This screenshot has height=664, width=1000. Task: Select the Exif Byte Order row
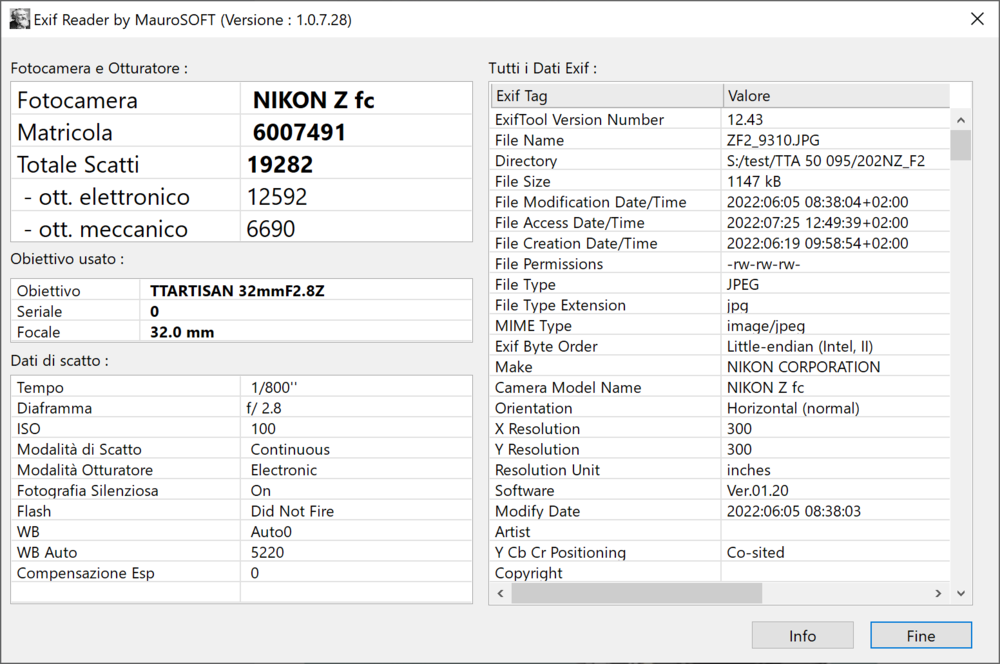[x=719, y=346]
